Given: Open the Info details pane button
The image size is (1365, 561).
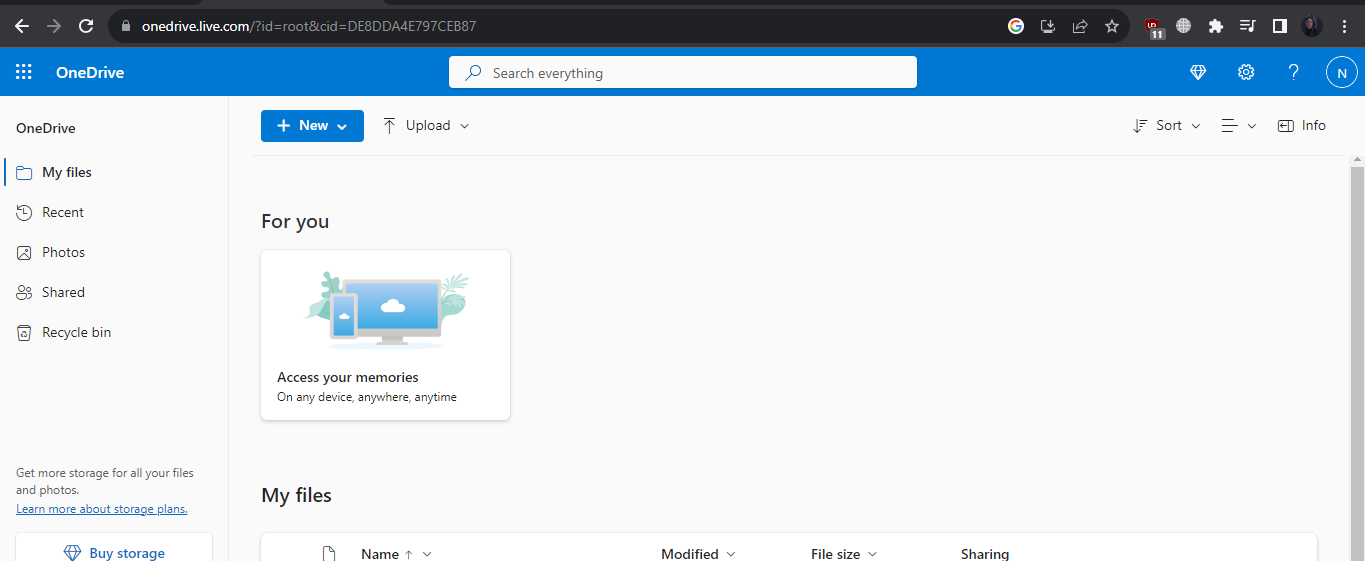Looking at the screenshot, I should pyautogui.click(x=1302, y=126).
